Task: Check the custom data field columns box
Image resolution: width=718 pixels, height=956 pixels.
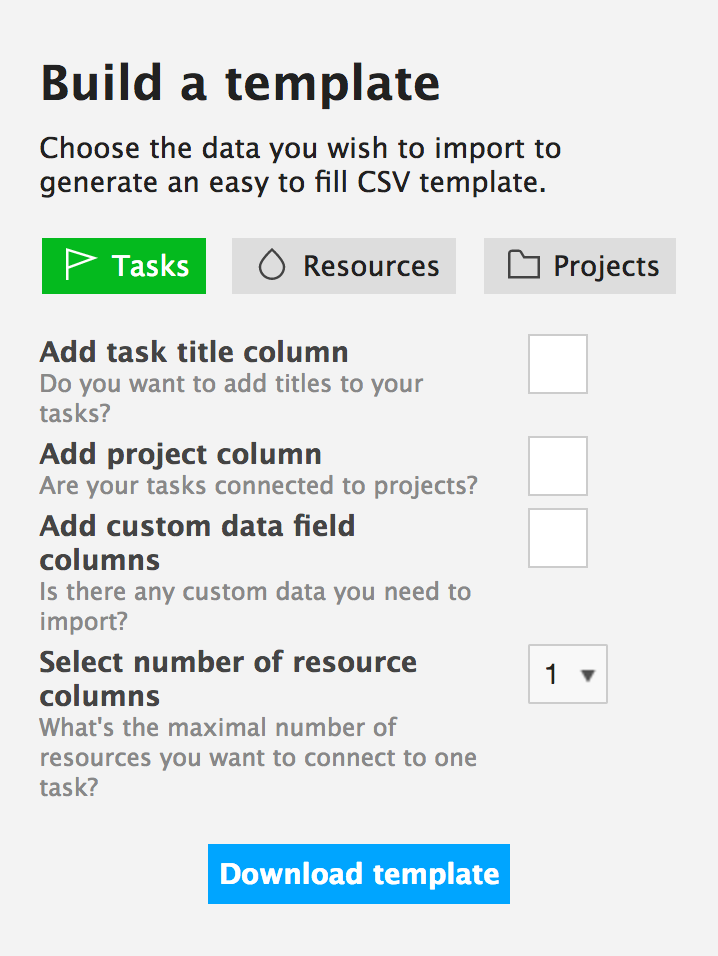Action: 558,538
